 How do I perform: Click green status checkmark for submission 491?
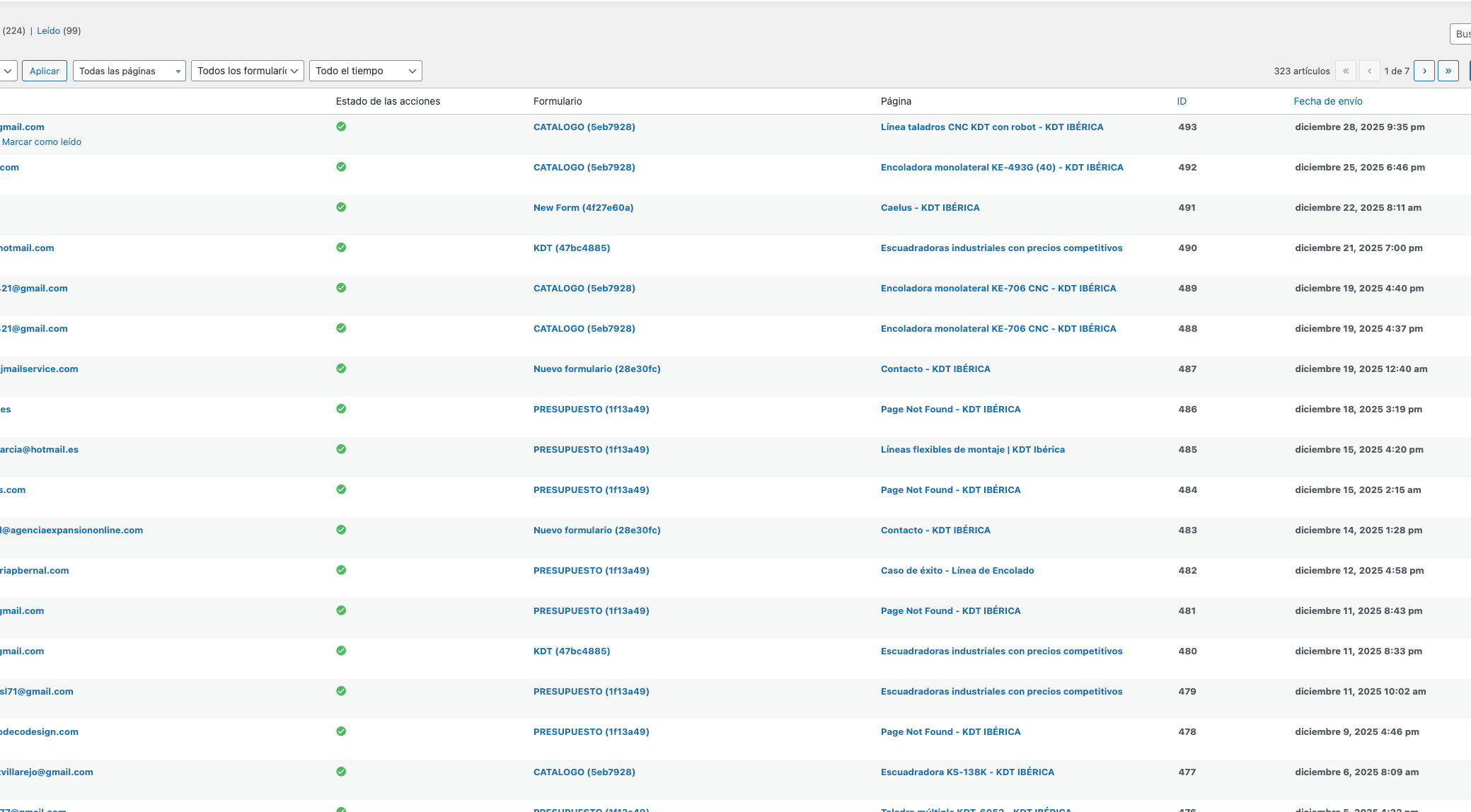(341, 207)
